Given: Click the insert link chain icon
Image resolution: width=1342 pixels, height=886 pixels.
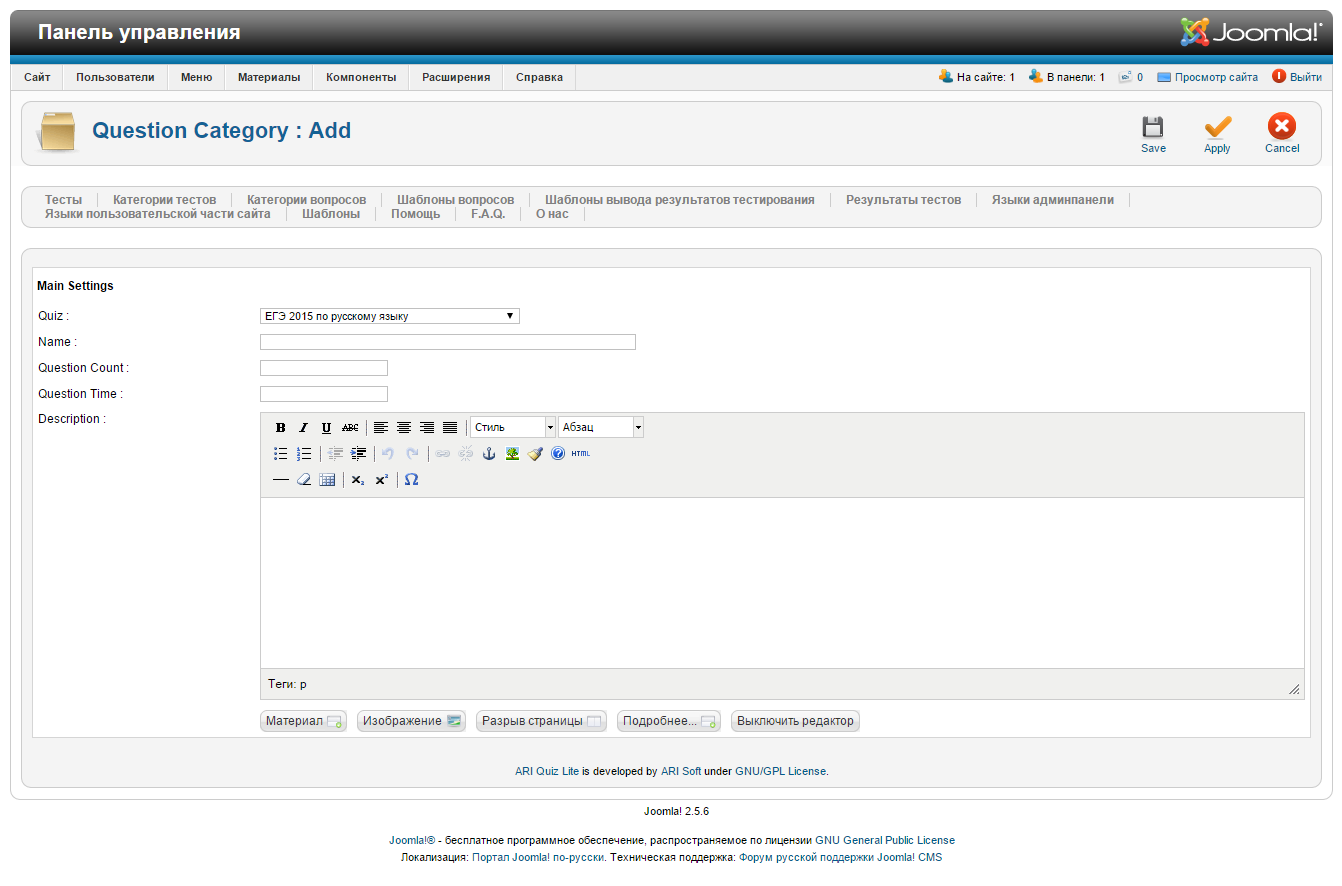Looking at the screenshot, I should pos(442,454).
